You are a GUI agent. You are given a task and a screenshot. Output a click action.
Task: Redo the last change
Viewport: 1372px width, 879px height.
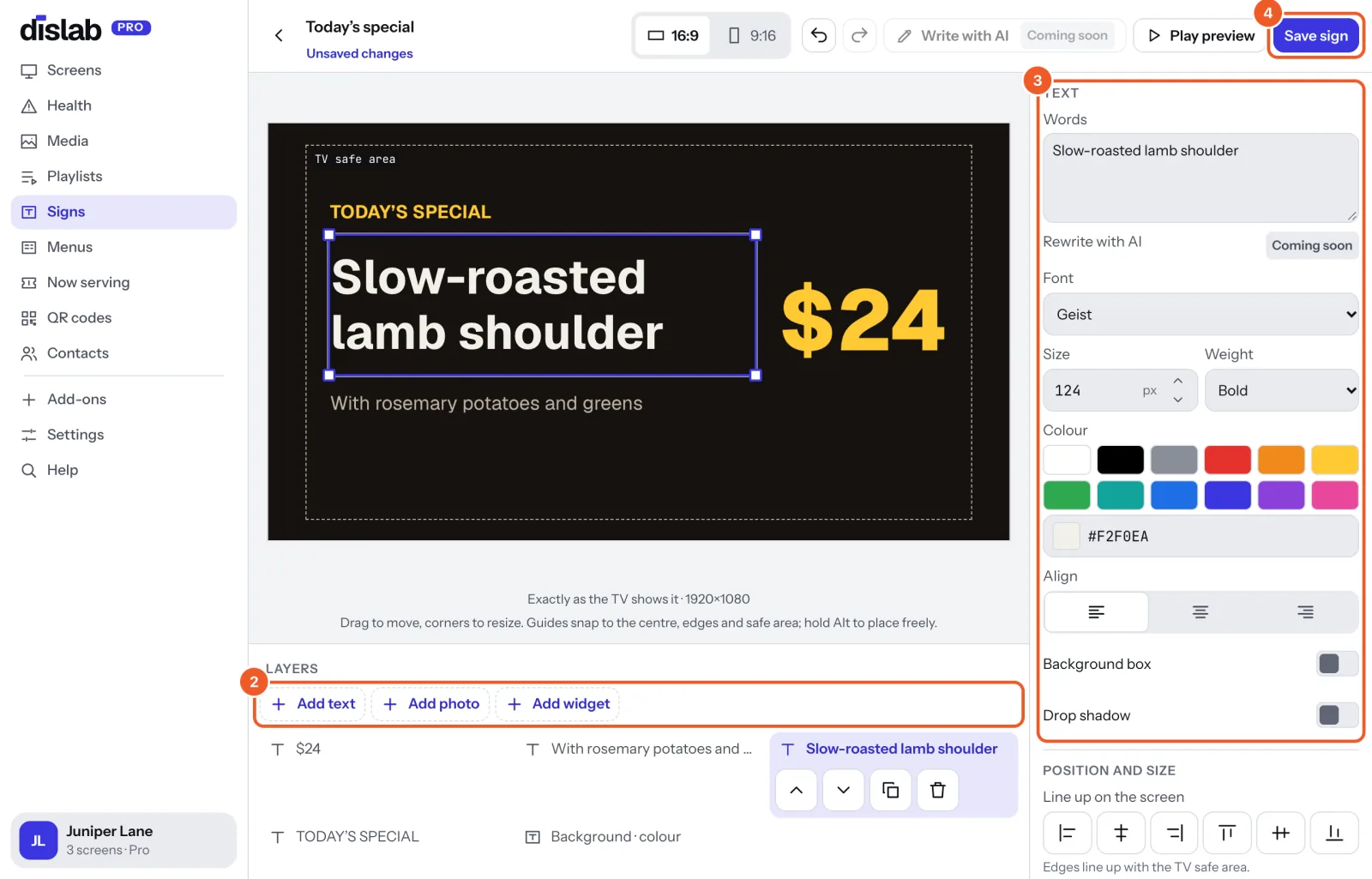pos(859,35)
